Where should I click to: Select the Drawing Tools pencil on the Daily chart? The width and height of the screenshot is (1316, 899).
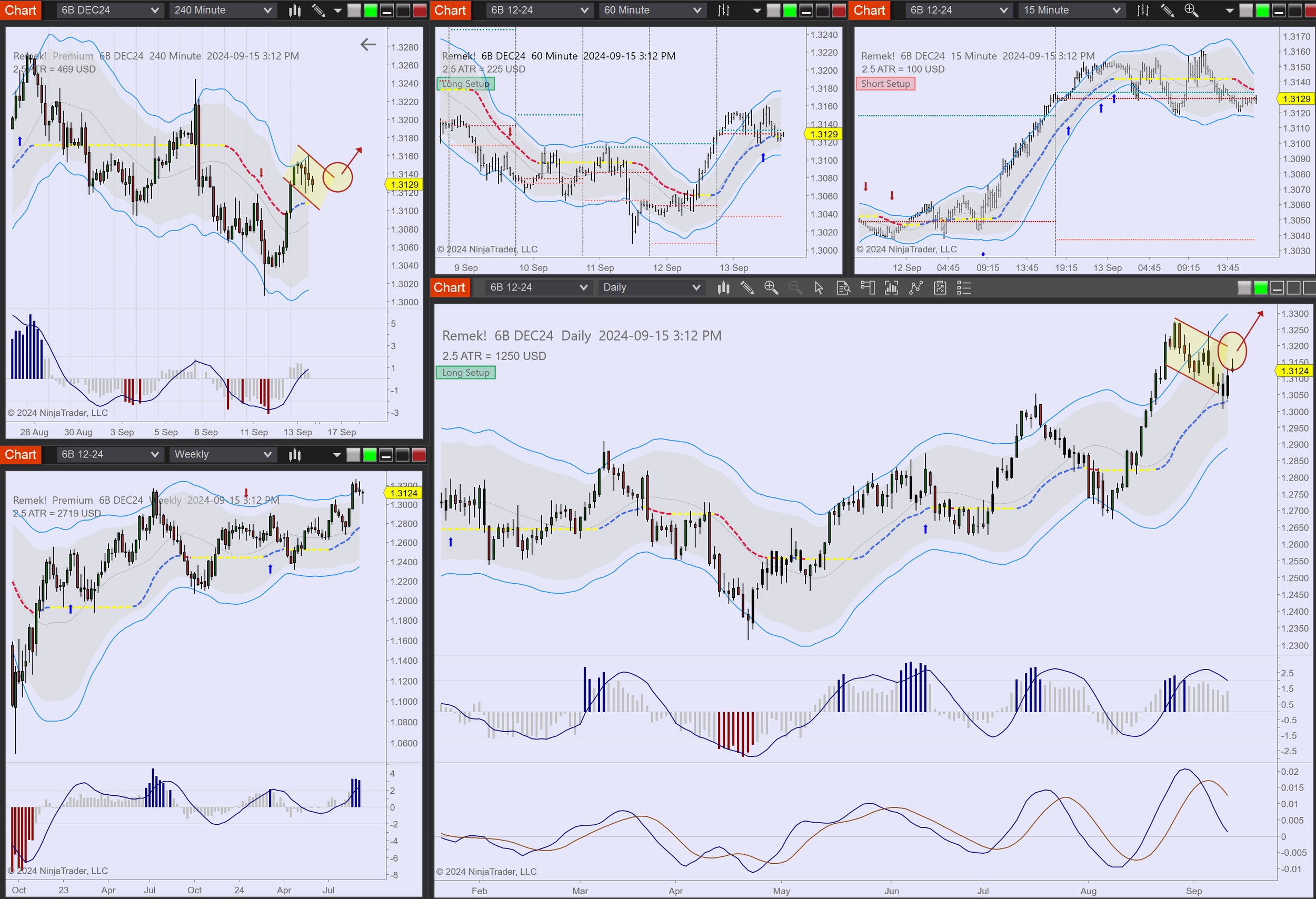pos(747,288)
